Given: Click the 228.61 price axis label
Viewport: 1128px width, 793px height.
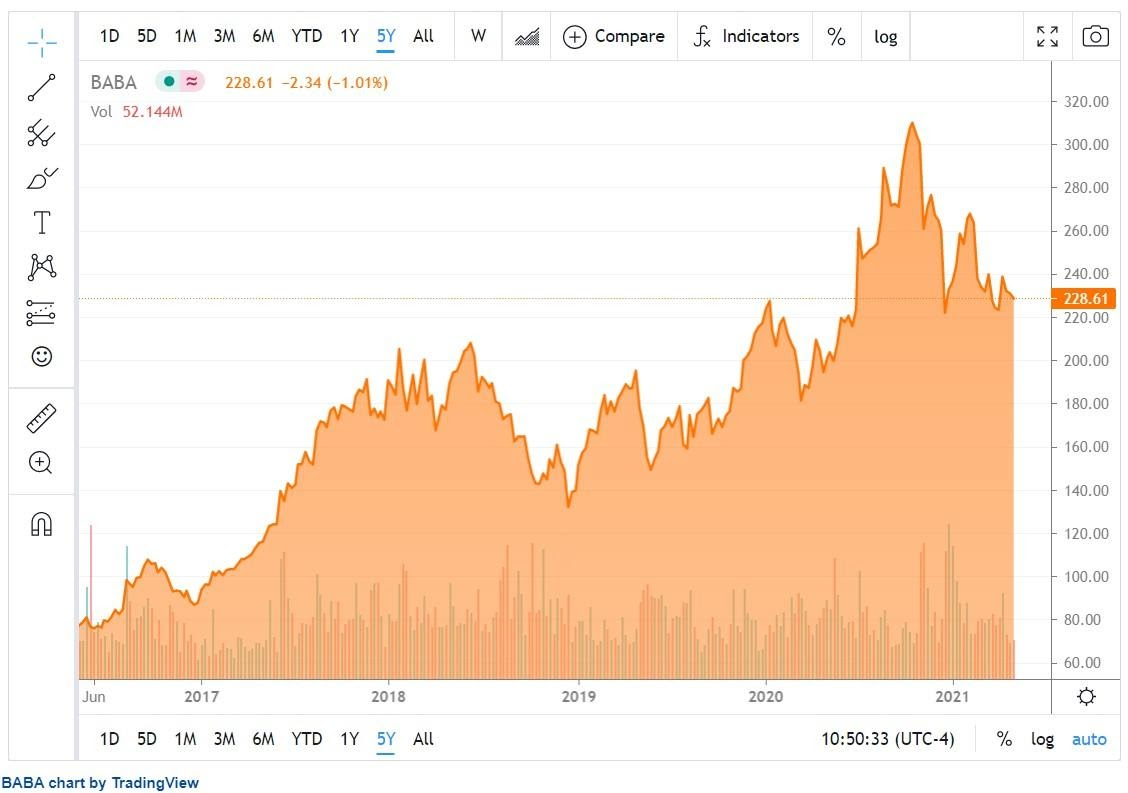Looking at the screenshot, I should [x=1085, y=297].
